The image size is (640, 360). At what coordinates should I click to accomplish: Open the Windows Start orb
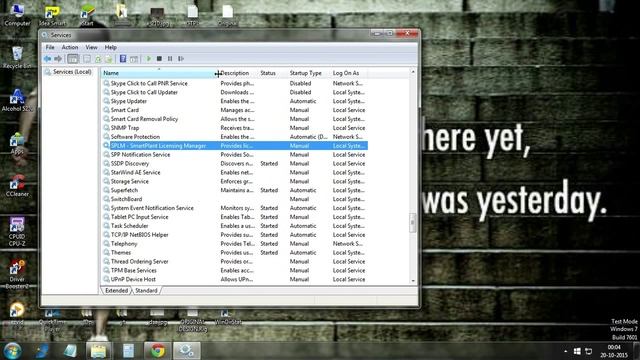[x=12, y=351]
